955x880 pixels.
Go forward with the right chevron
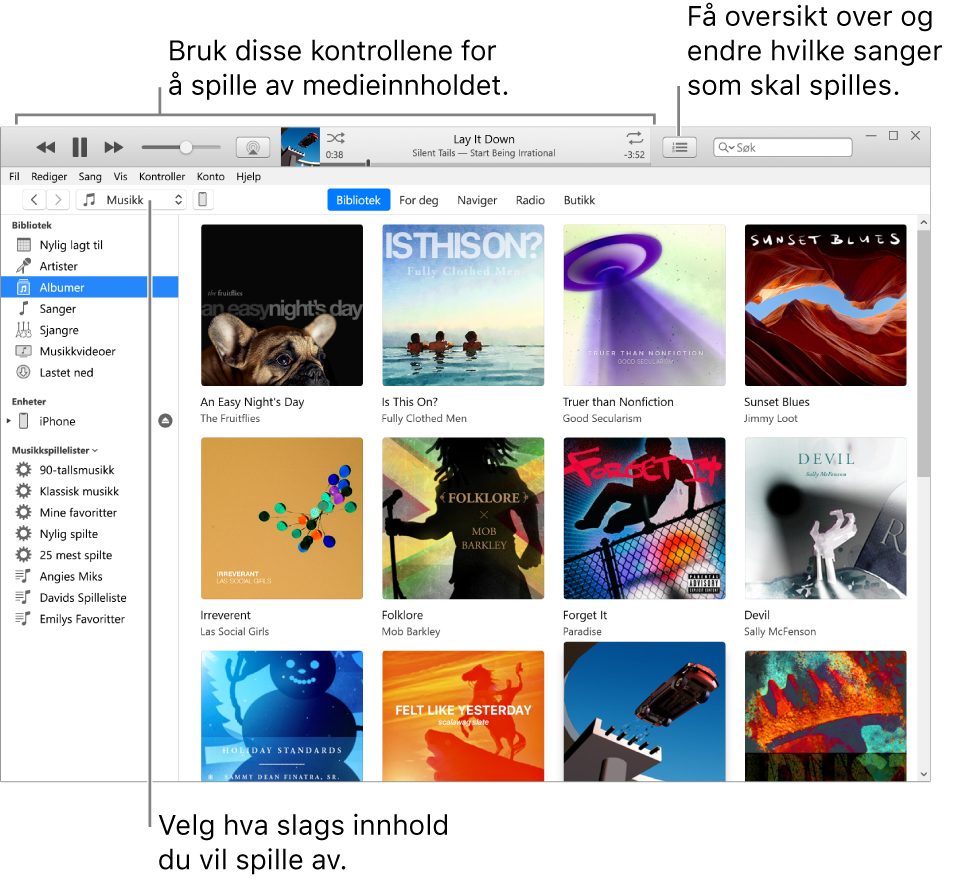click(x=58, y=200)
